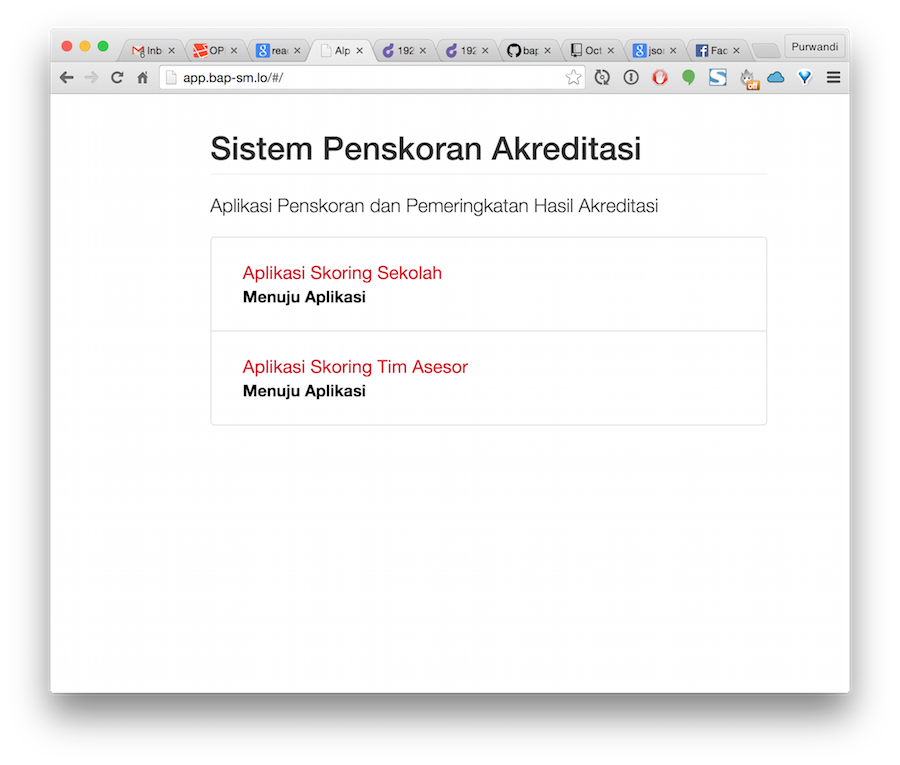This screenshot has width=900, height=765.
Task: Open the blue cloud extension
Action: point(775,77)
